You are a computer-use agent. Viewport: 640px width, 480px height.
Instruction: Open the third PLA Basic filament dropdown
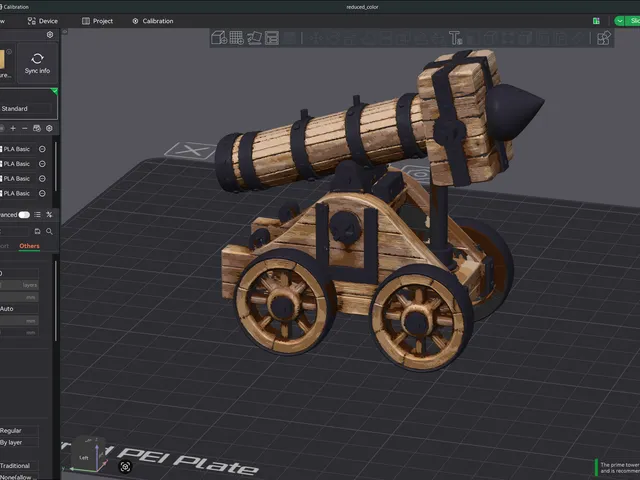16,178
